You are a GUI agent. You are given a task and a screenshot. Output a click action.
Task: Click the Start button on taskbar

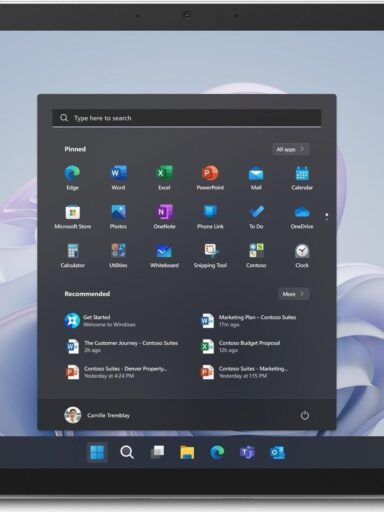[97, 452]
